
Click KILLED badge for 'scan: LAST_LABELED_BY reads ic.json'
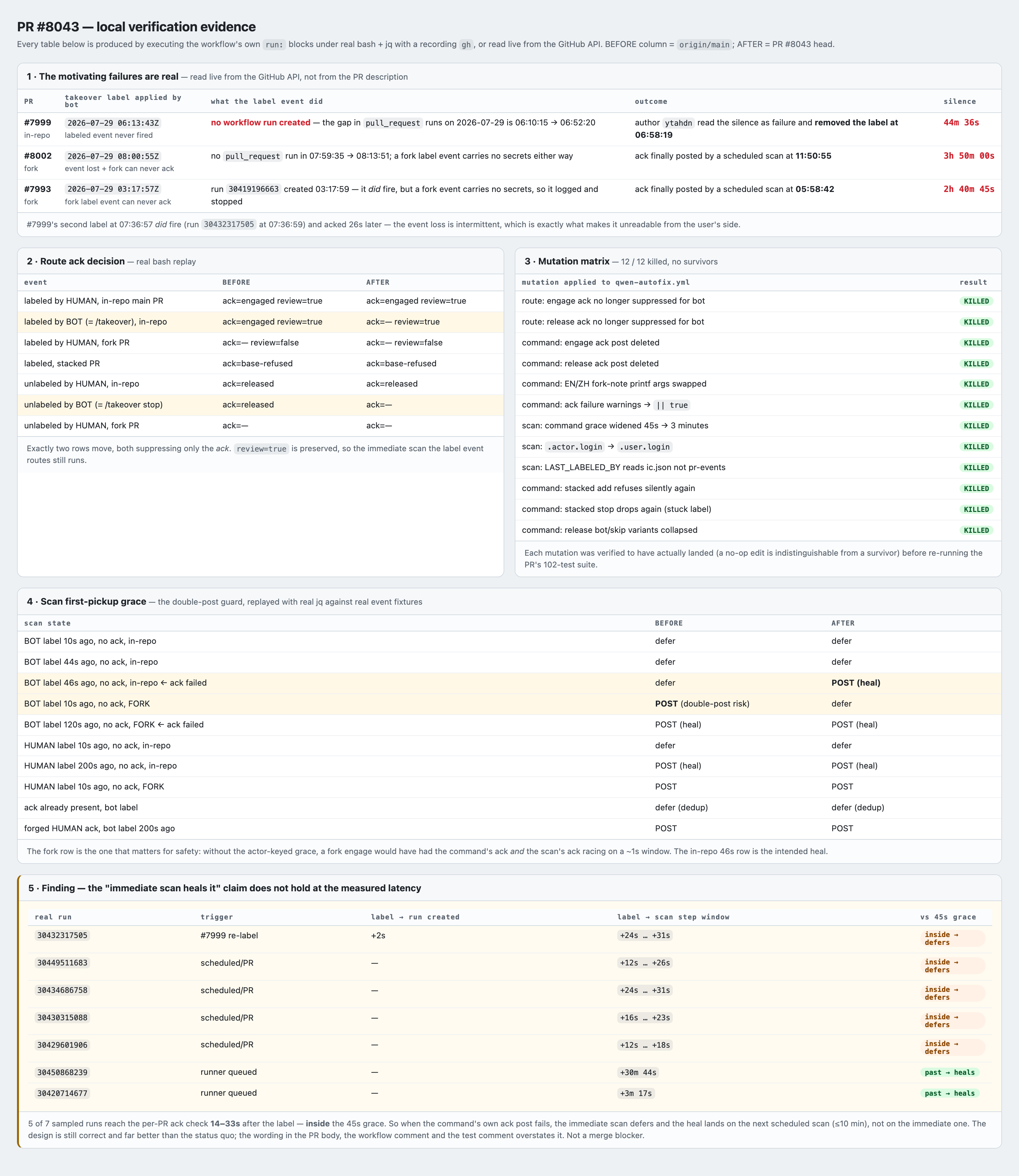point(976,468)
